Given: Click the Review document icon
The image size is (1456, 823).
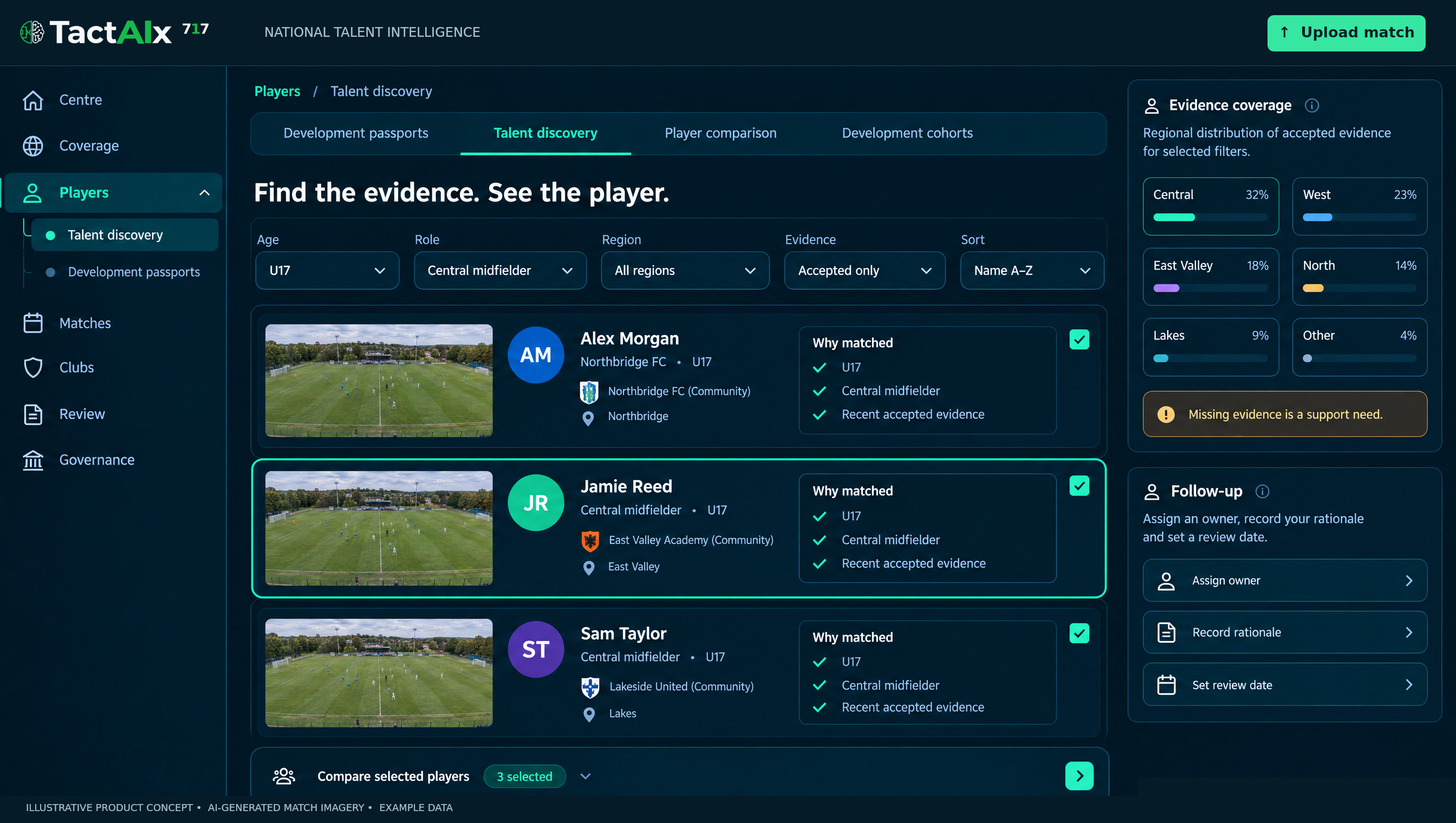Looking at the screenshot, I should (x=33, y=414).
